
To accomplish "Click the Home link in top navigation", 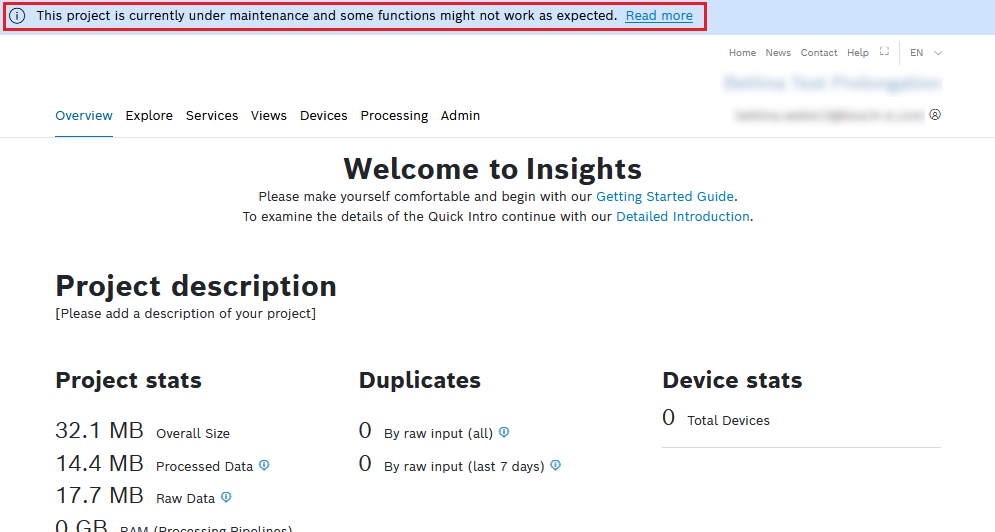I will 742,53.
